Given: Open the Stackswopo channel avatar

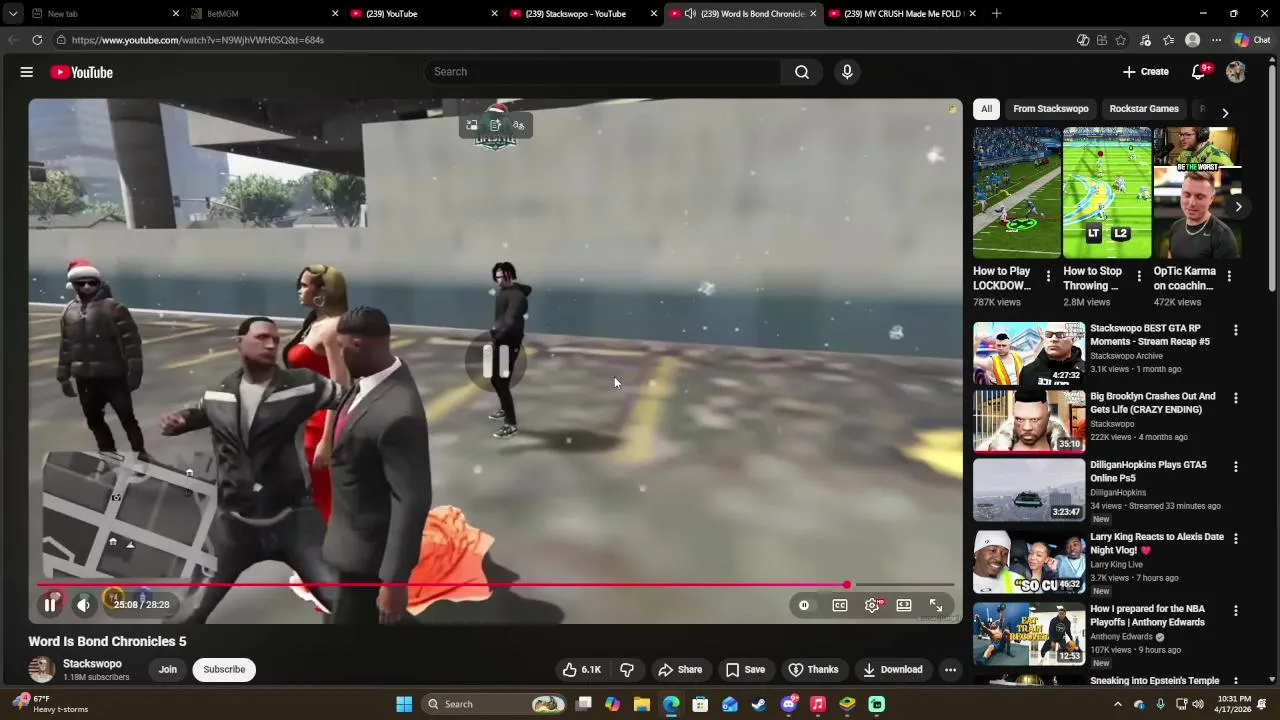Looking at the screenshot, I should (41, 670).
